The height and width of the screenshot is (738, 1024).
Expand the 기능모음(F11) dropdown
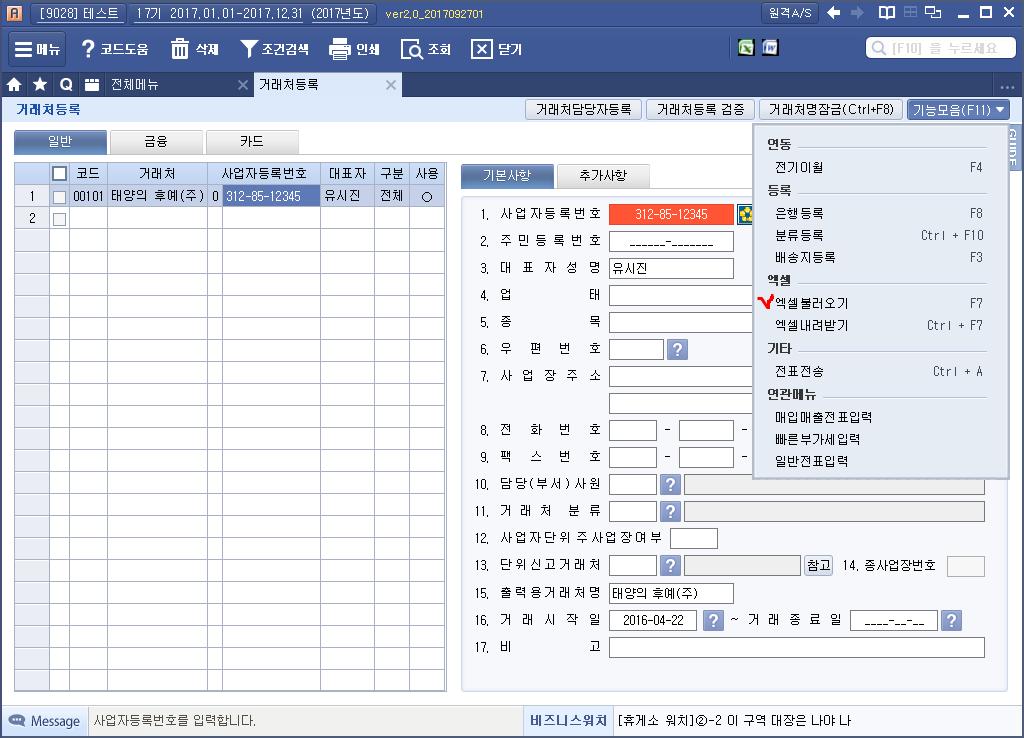point(958,110)
